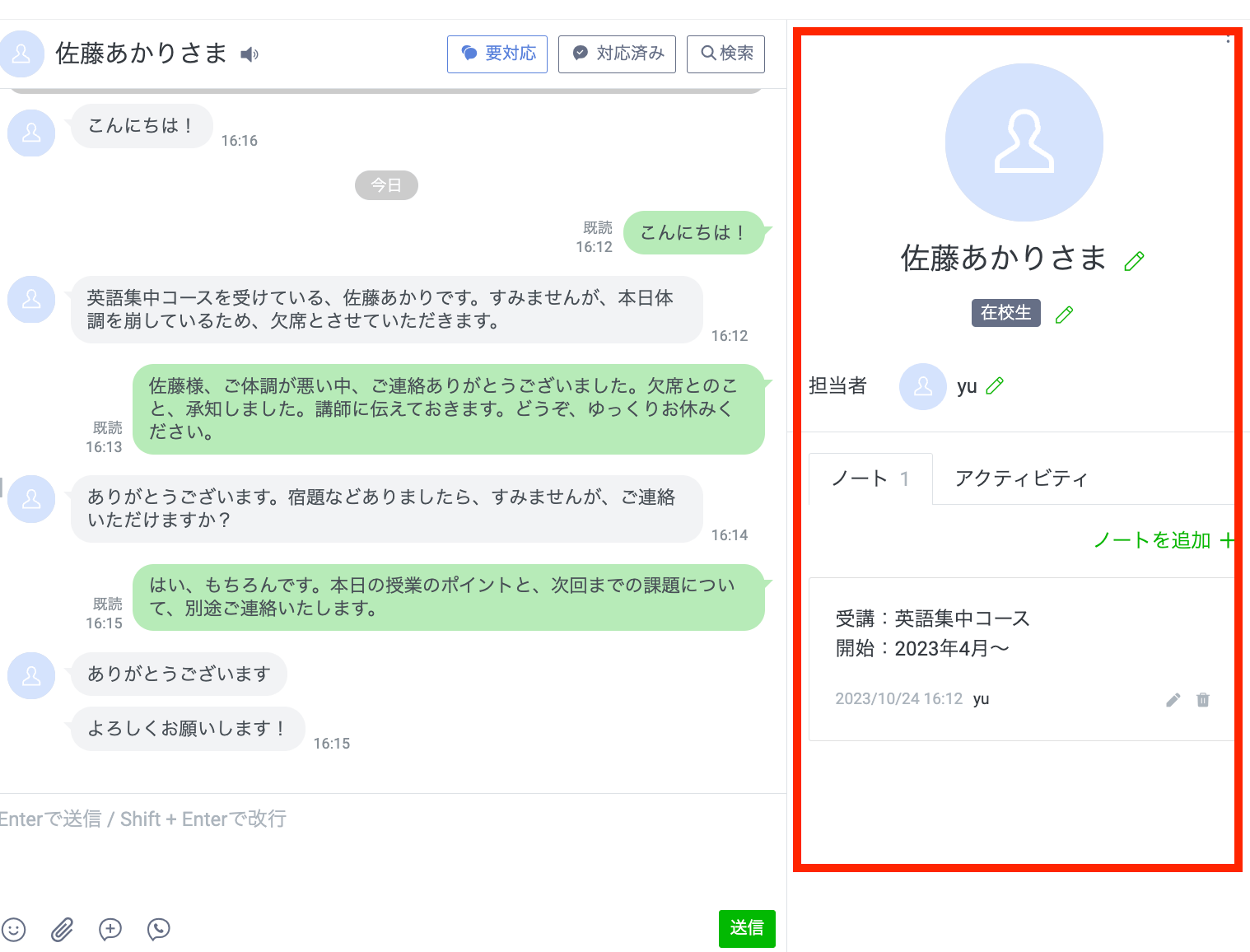Screen dimensions: 1250x952
Task: Click the ノートを追加 link
Action: pyautogui.click(x=1163, y=540)
